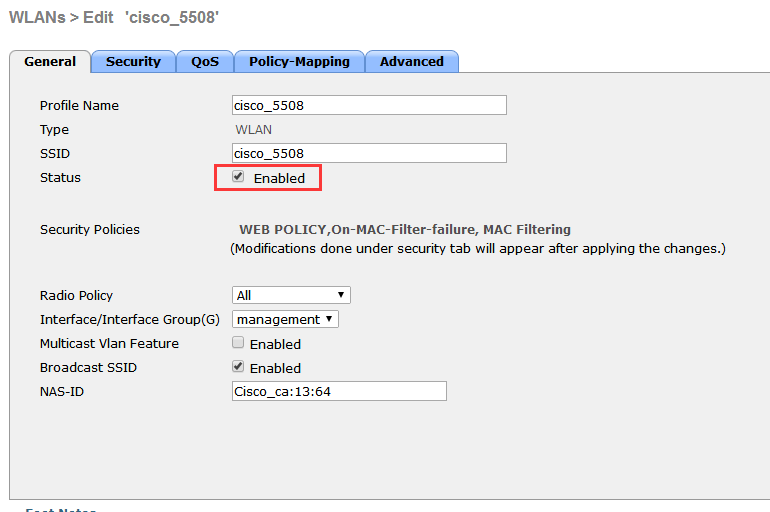Click the Profile Name input field
Image resolution: width=770 pixels, height=512 pixels.
369,105
